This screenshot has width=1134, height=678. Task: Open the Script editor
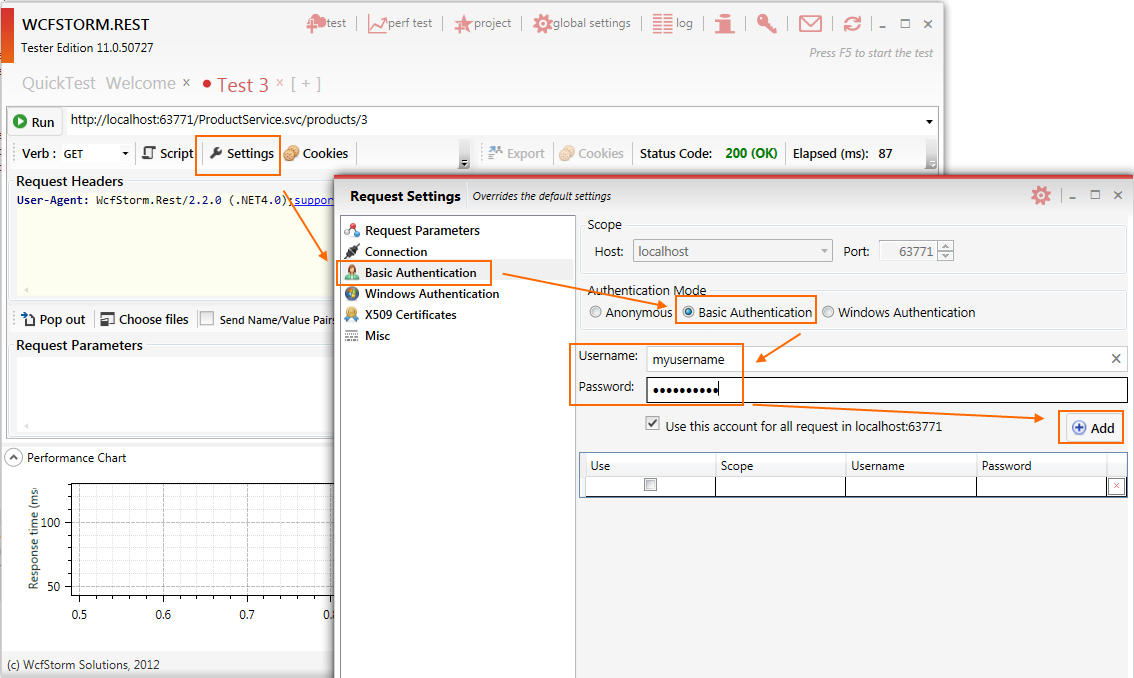(168, 153)
